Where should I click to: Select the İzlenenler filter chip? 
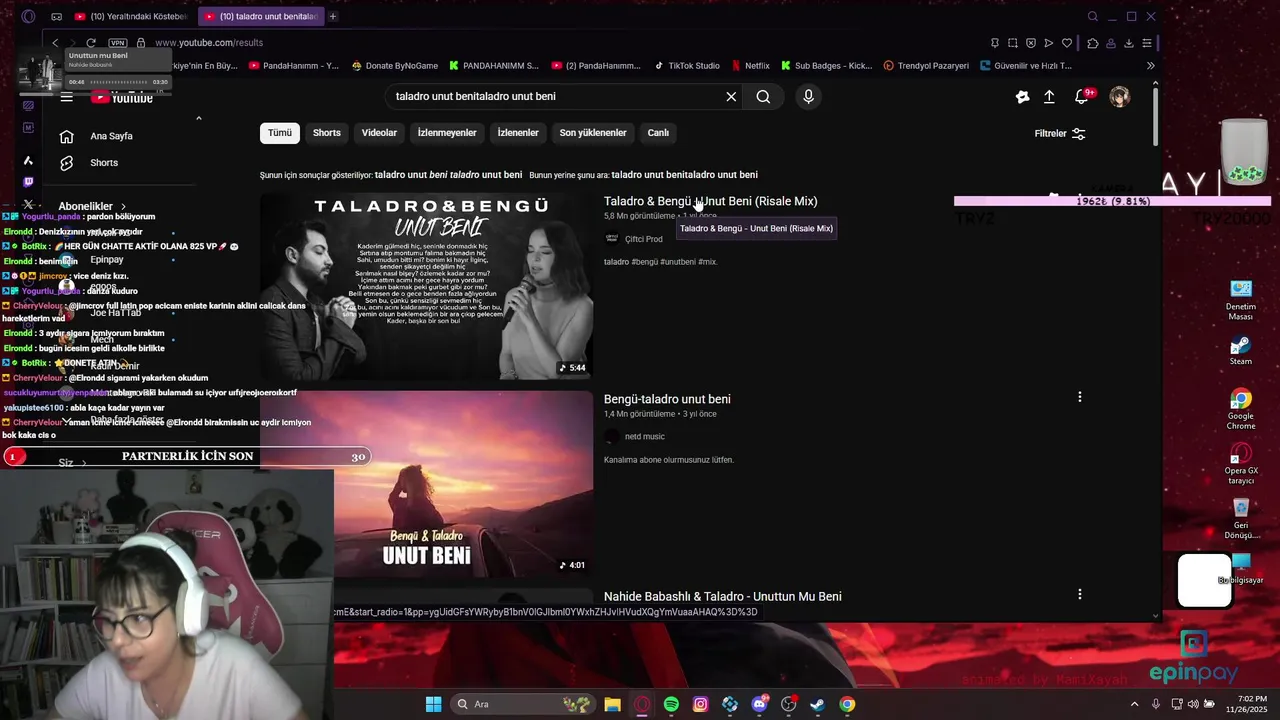[518, 133]
